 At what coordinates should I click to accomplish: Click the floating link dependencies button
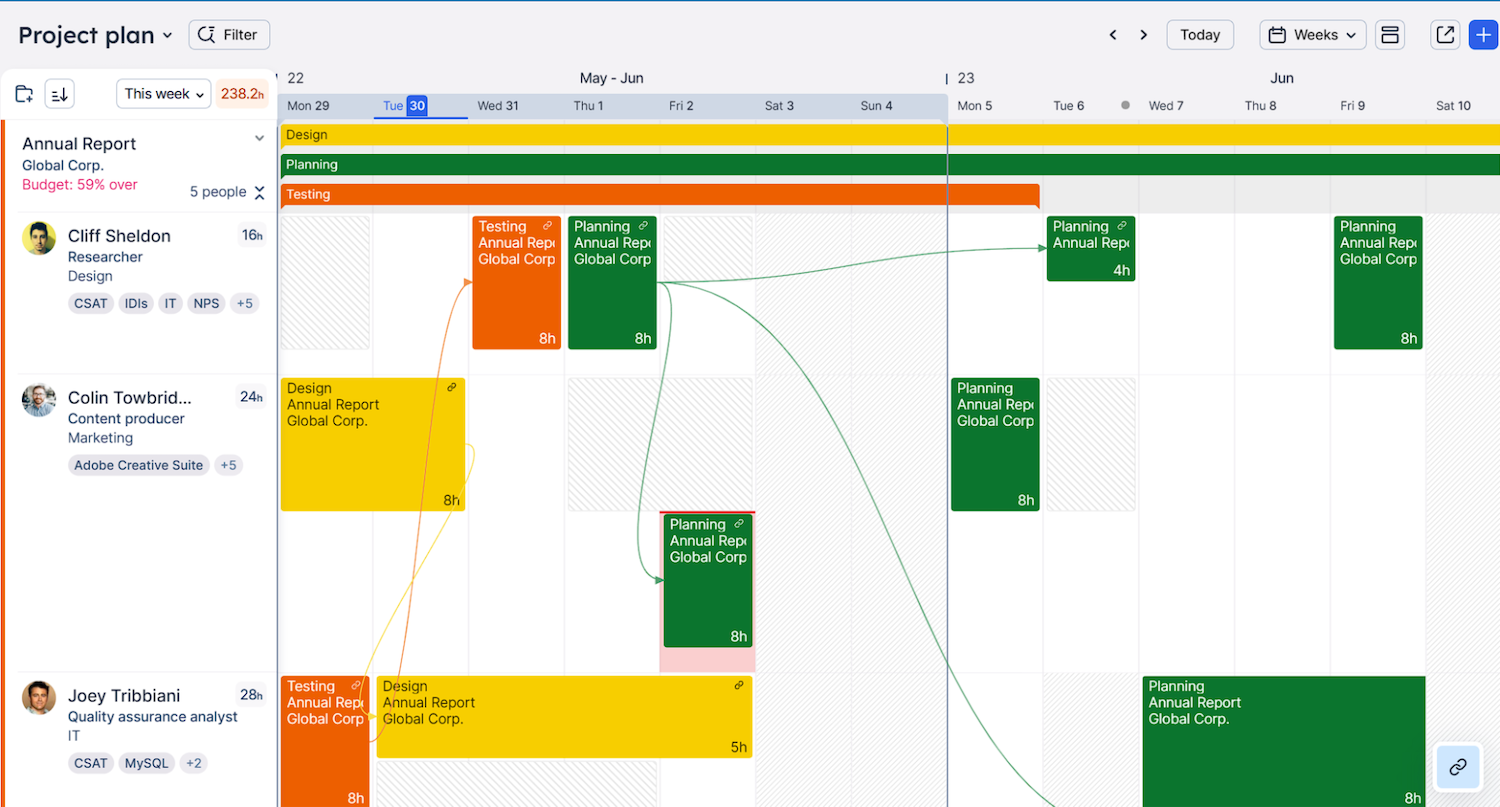click(1457, 767)
